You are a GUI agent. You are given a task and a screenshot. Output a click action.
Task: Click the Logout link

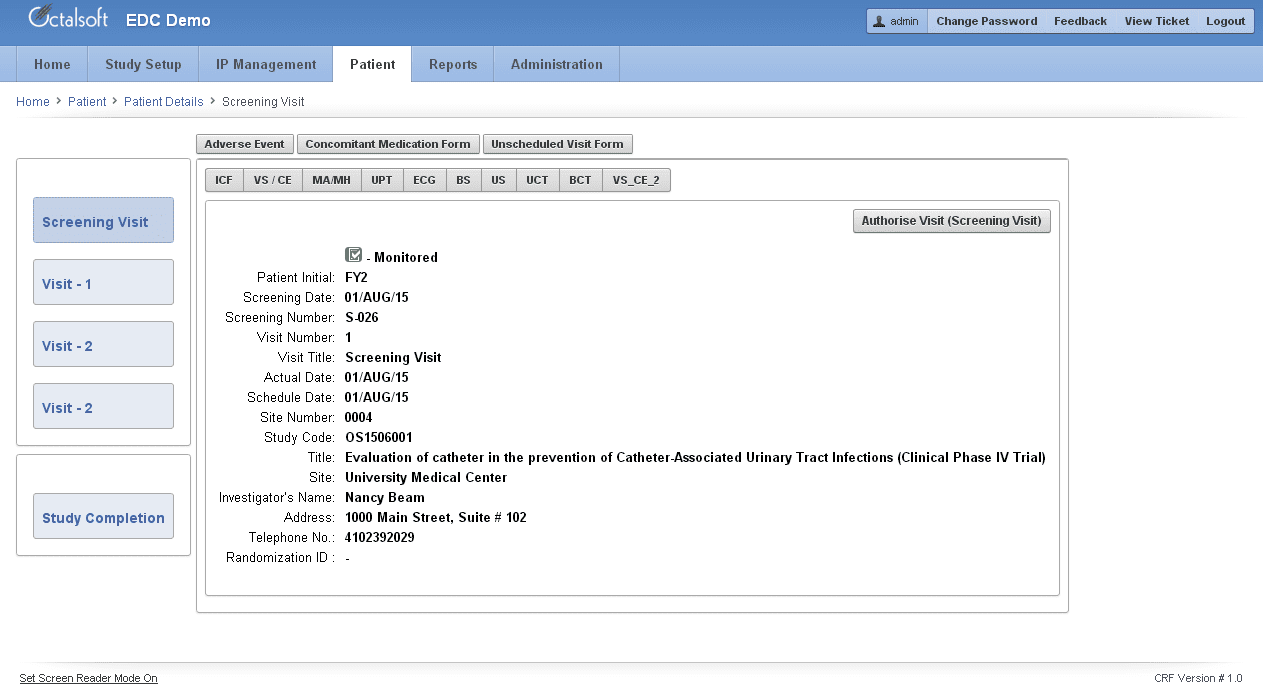point(1225,21)
